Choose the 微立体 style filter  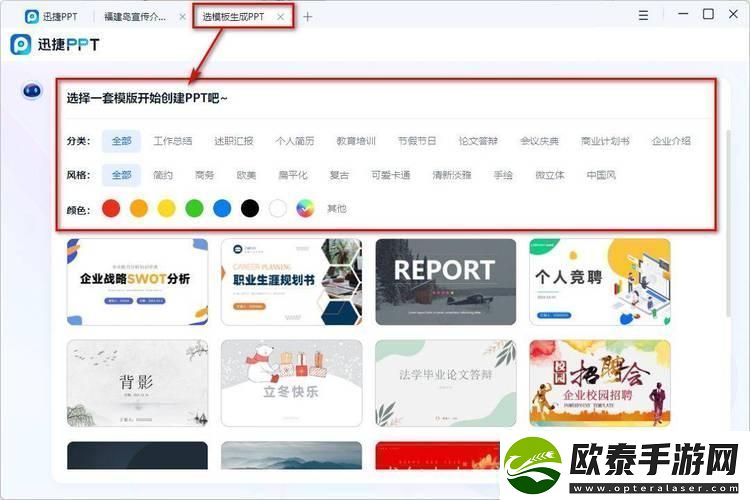pos(550,175)
